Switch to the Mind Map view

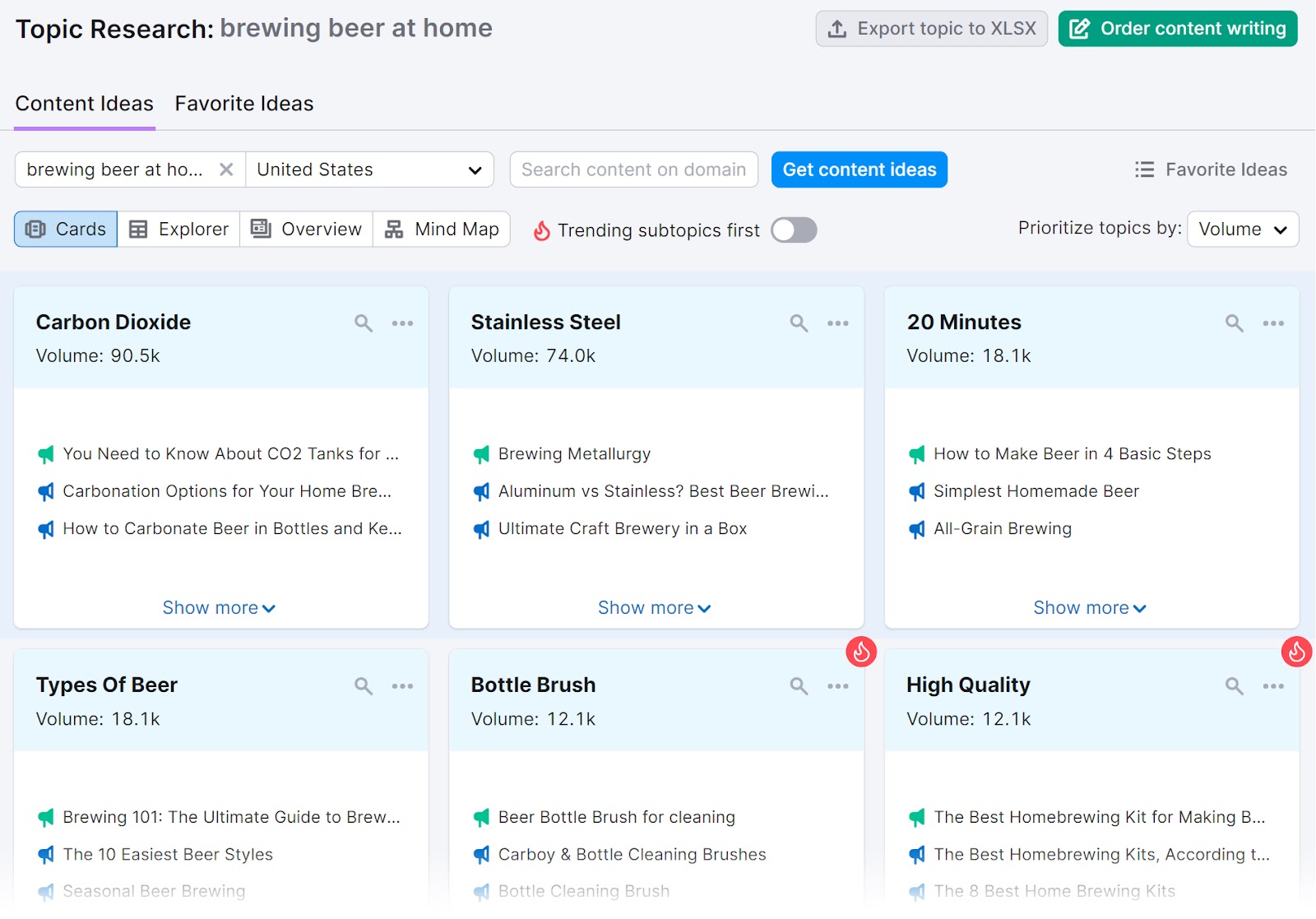pos(442,229)
